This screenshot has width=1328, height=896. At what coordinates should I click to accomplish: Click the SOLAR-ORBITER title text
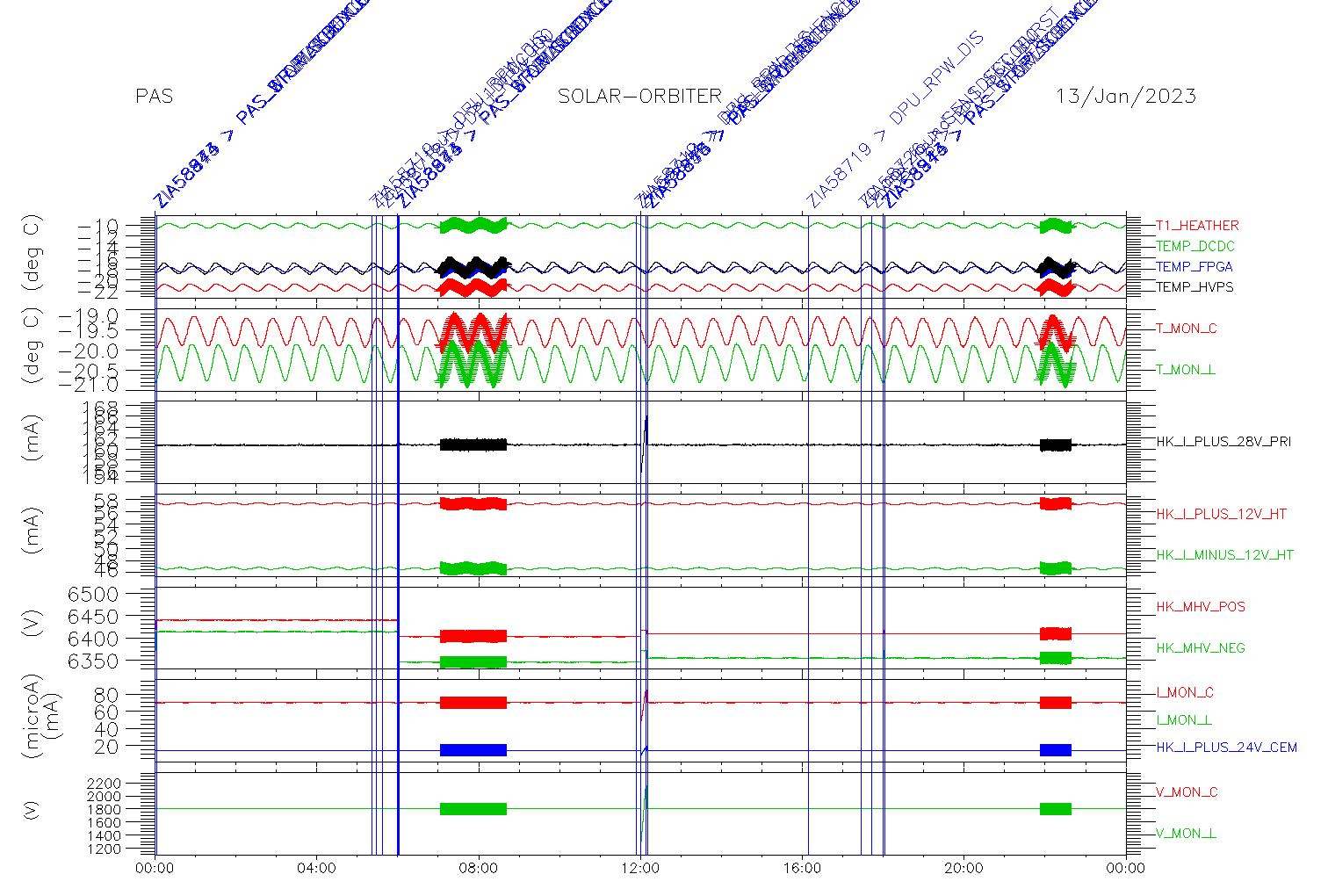tap(640, 97)
